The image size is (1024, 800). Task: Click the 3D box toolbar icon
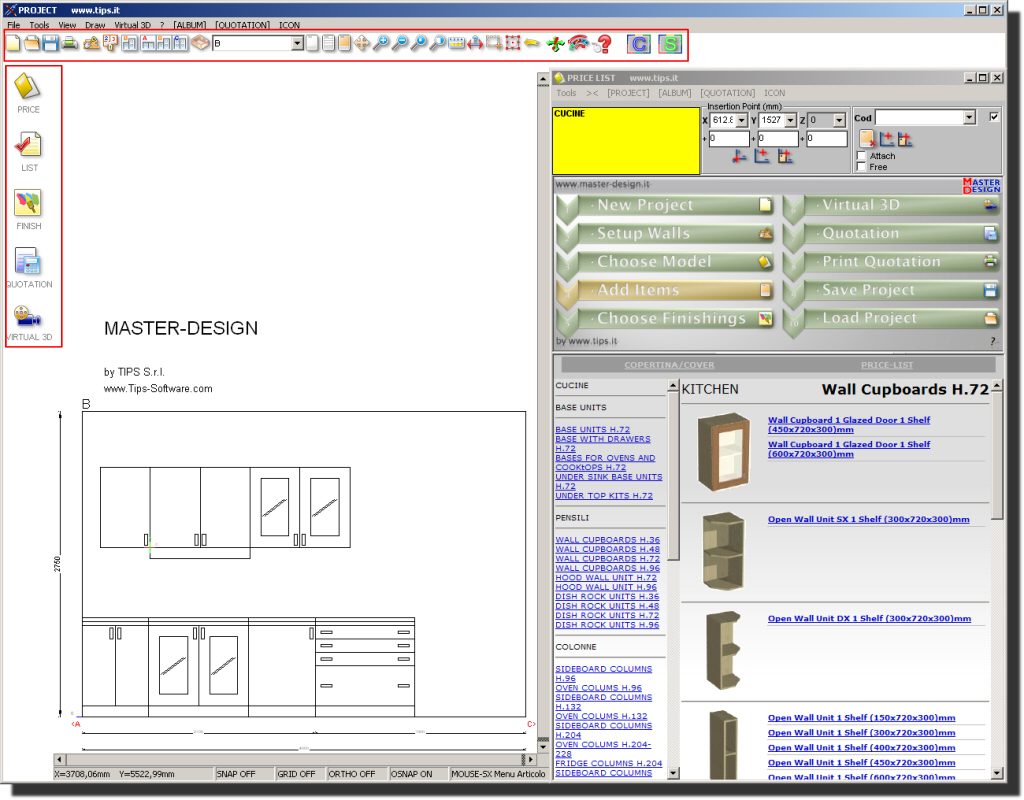pyautogui.click(x=200, y=44)
